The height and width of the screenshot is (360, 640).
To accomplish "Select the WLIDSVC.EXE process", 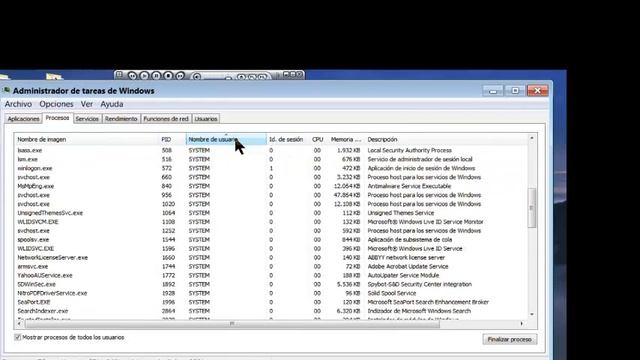I will point(271,249).
